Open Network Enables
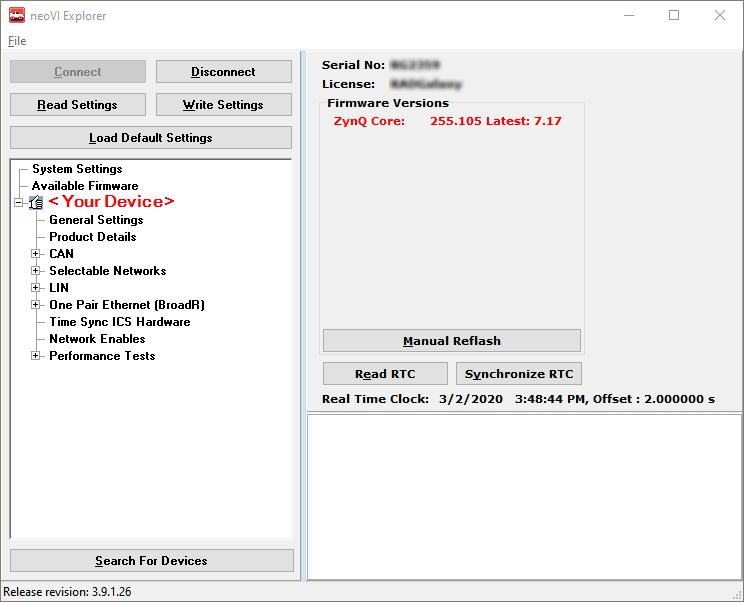The width and height of the screenshot is (744, 602). click(97, 339)
